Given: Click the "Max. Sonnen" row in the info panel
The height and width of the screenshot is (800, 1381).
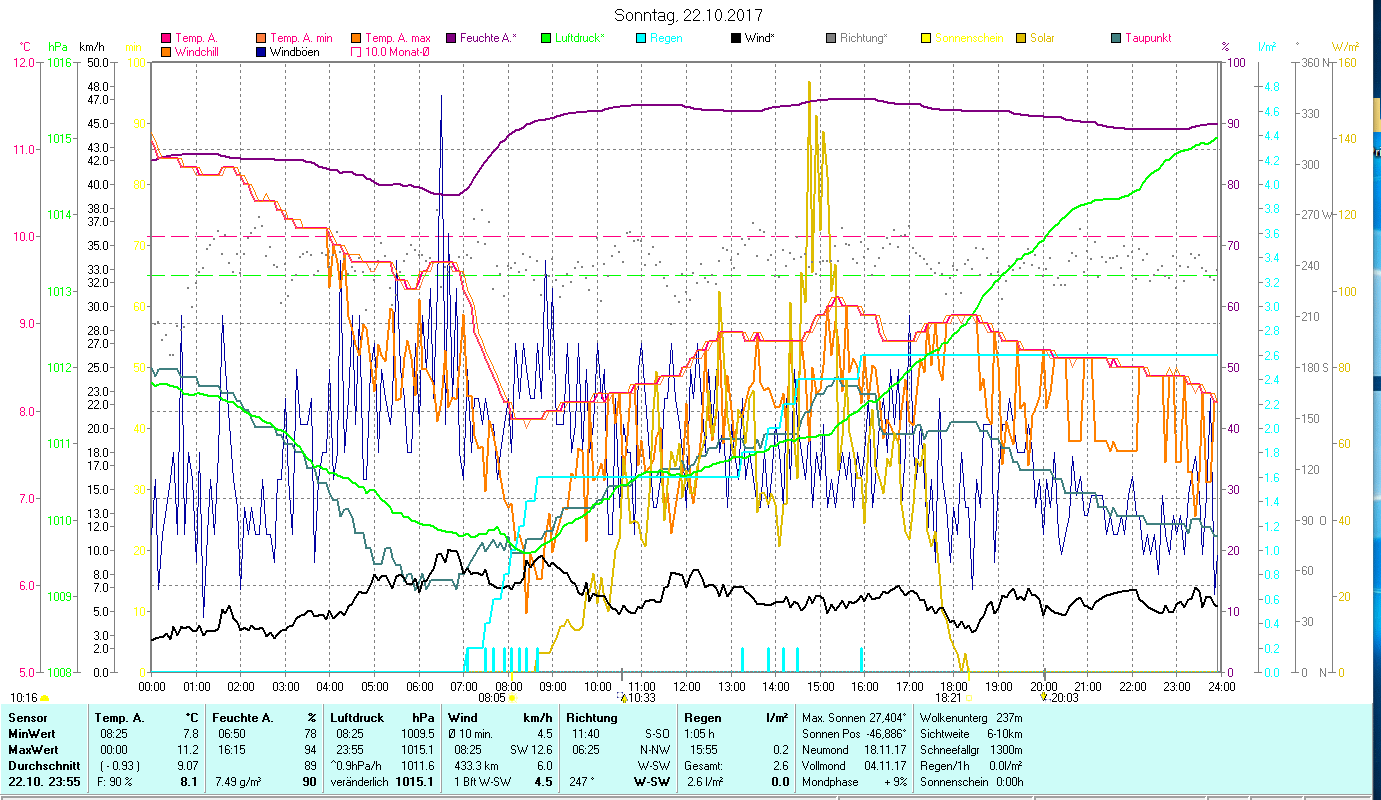Looking at the screenshot, I should tap(855, 718).
